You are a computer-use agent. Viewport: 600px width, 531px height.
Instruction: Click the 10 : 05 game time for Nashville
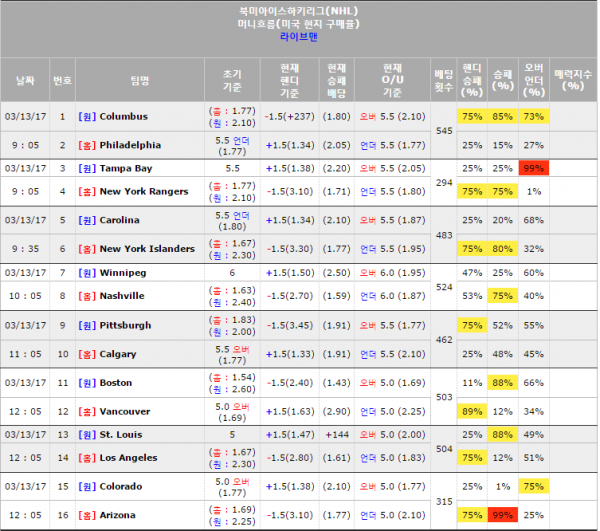[25, 296]
